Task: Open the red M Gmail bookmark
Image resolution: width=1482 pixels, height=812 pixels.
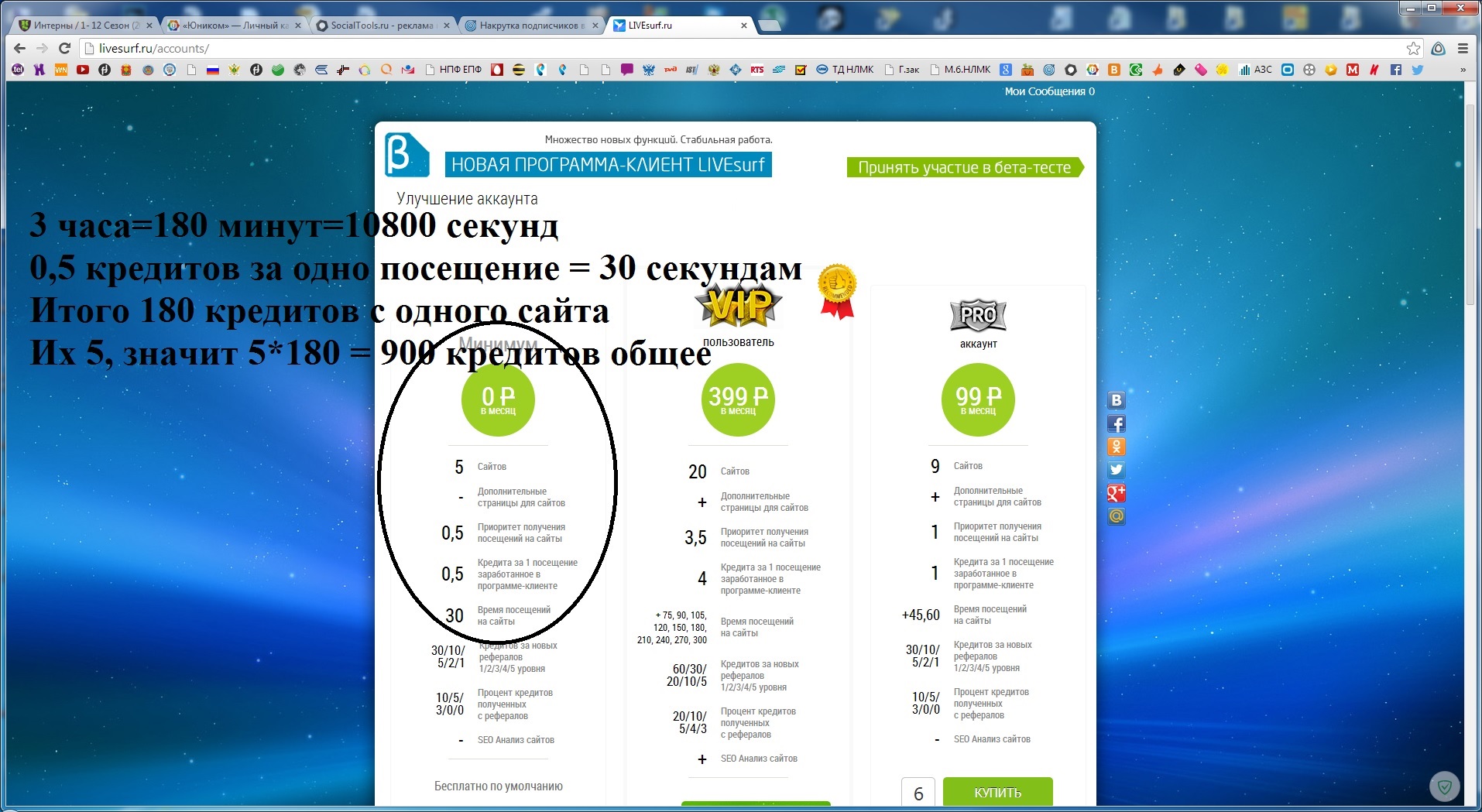Action: pyautogui.click(x=1353, y=70)
